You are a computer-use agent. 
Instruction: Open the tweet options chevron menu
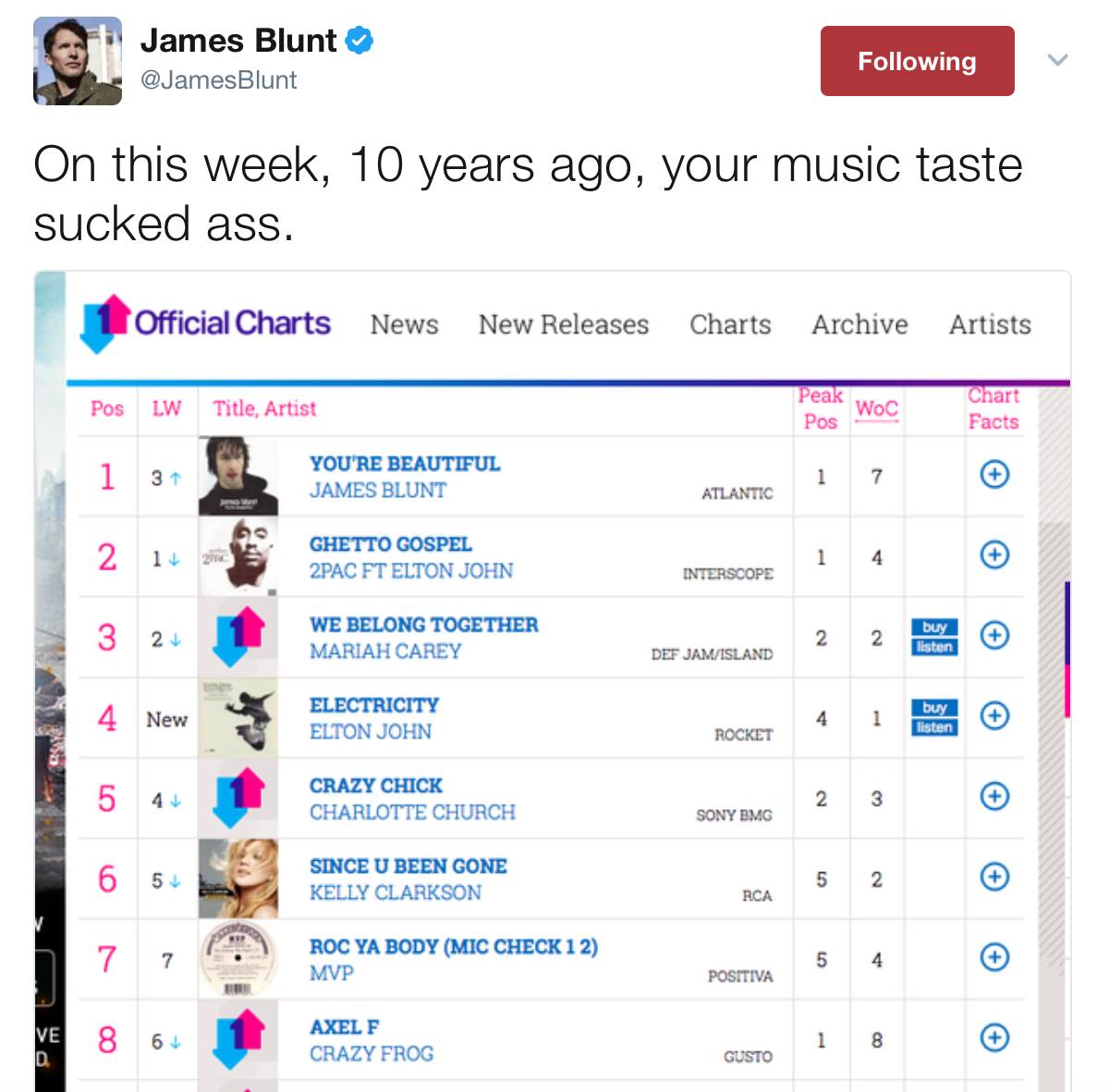(x=1058, y=61)
